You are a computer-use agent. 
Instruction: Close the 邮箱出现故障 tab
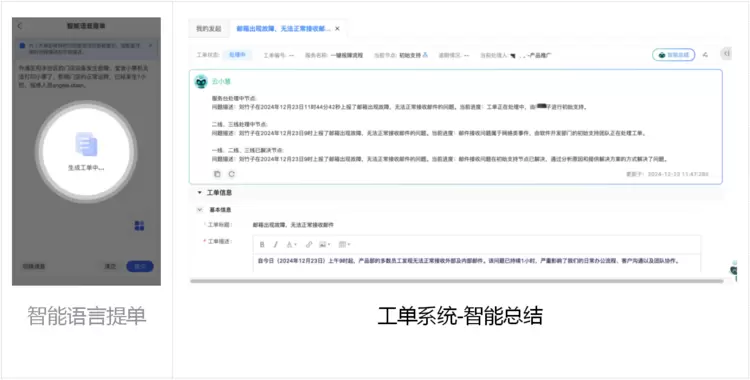pyautogui.click(x=337, y=29)
